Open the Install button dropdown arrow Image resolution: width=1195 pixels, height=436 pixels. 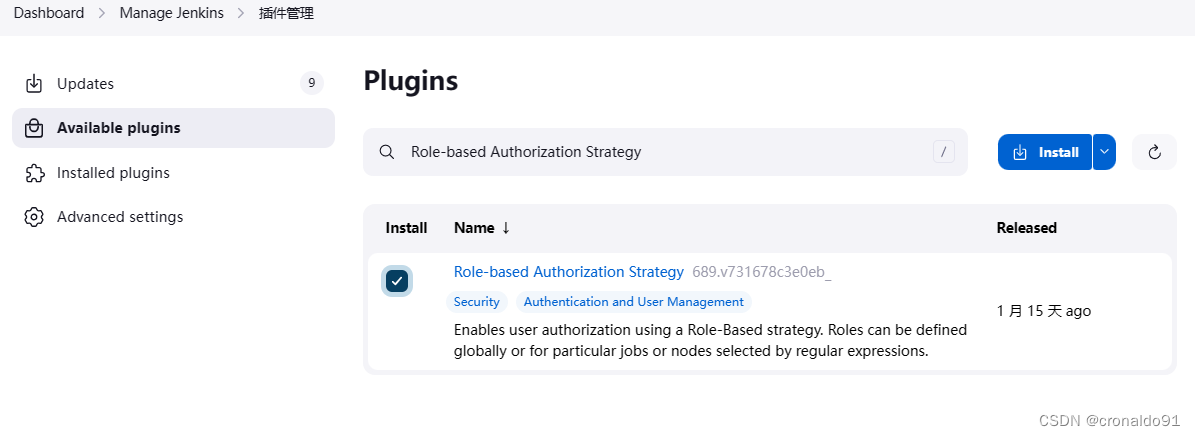(1104, 152)
